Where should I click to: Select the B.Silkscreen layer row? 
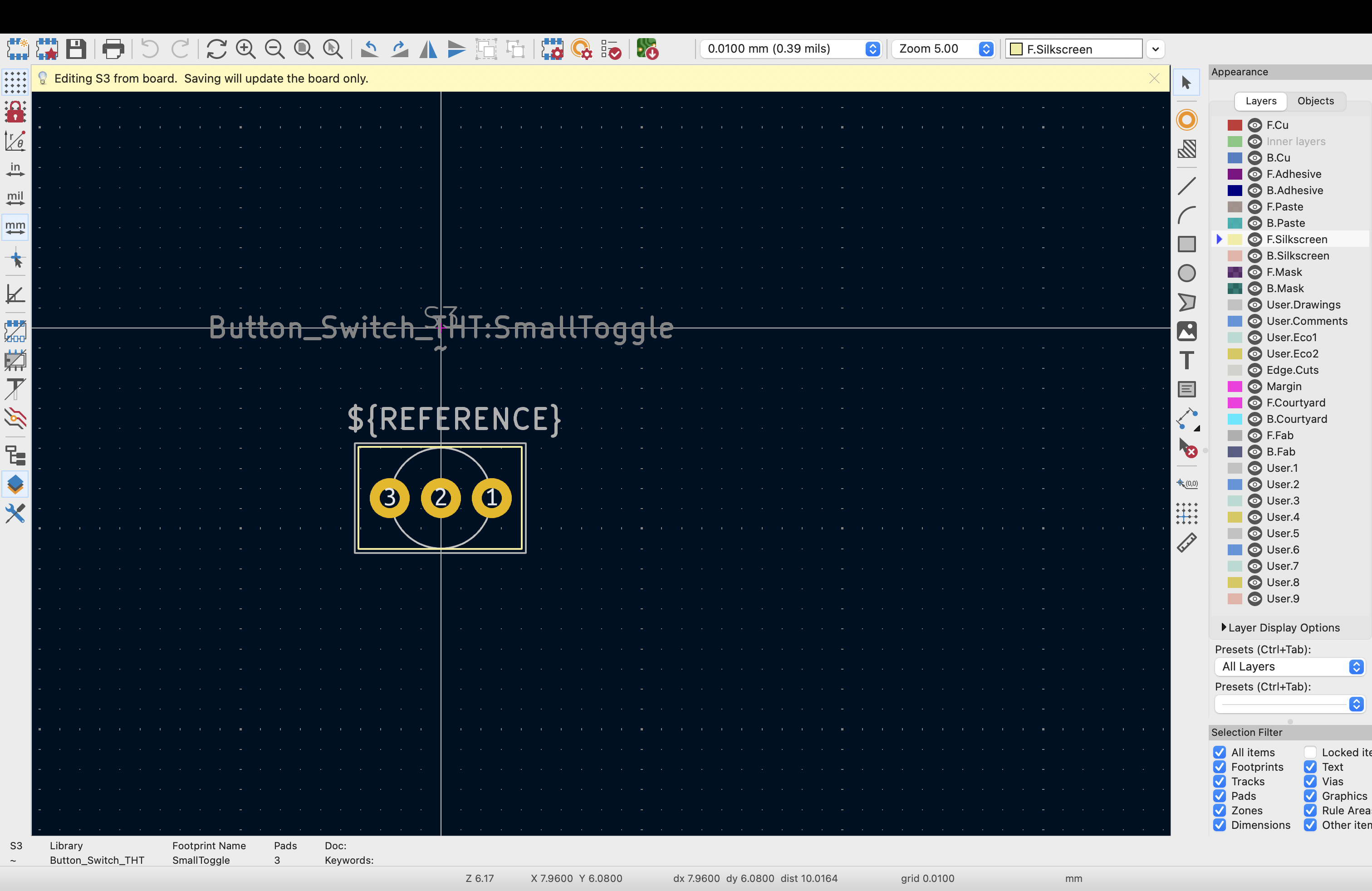1291,256
